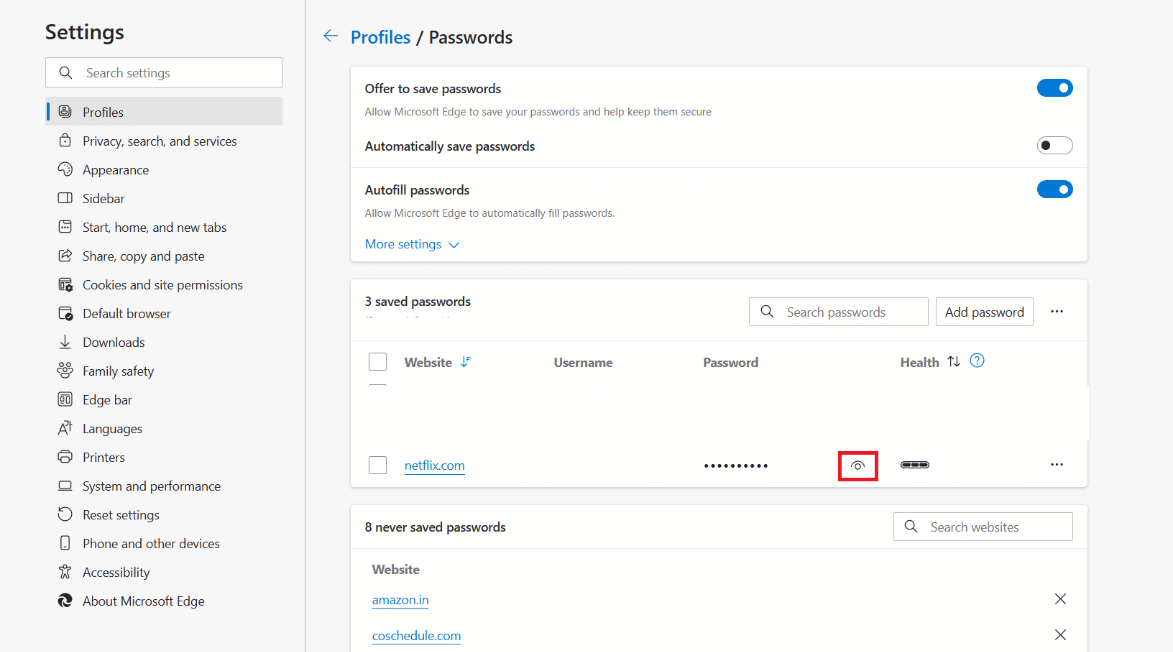Sort by Website arrow icon
This screenshot has height=652, width=1173.
point(465,362)
